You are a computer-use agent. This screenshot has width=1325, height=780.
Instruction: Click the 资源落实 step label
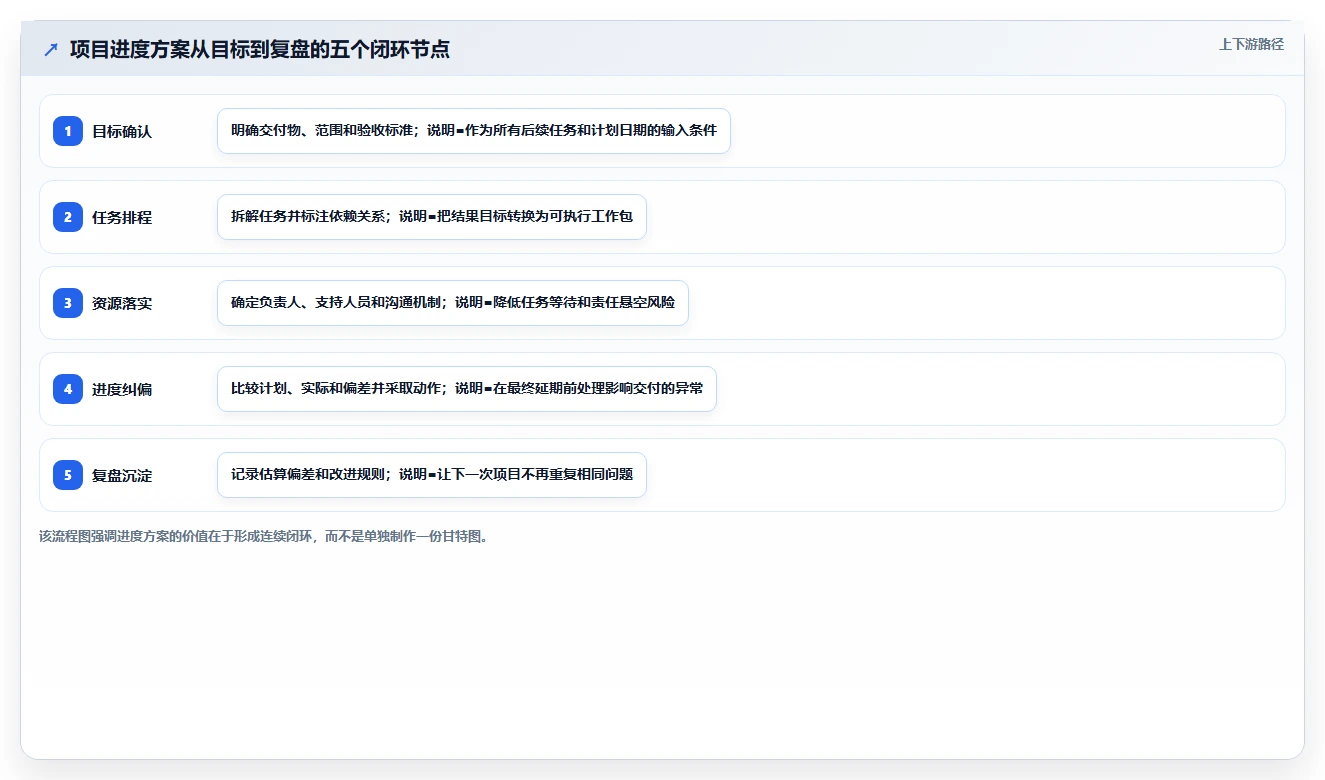tap(122, 303)
